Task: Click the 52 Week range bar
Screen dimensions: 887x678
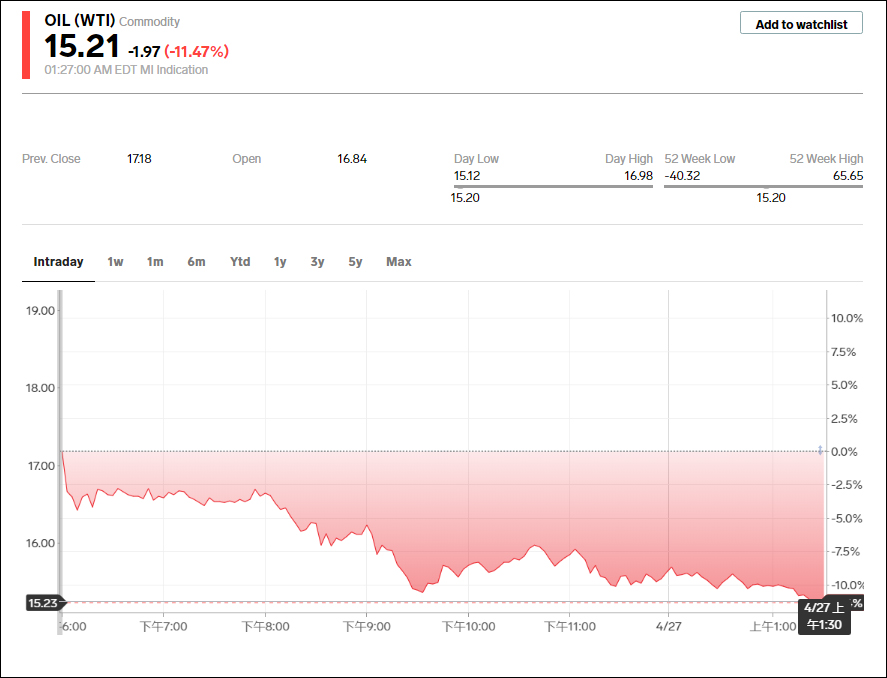Action: (x=763, y=186)
